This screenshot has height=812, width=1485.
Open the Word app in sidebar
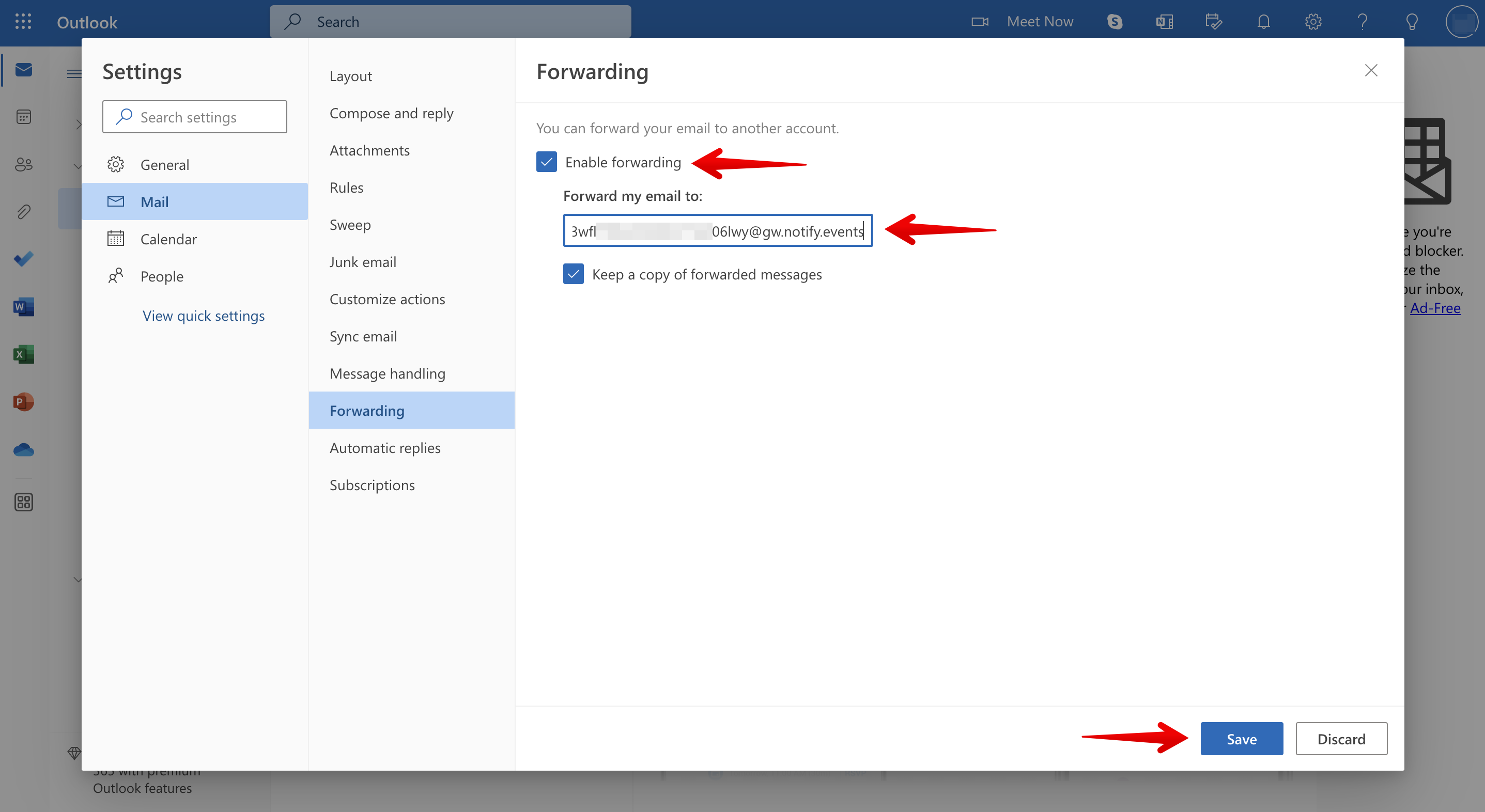click(24, 307)
